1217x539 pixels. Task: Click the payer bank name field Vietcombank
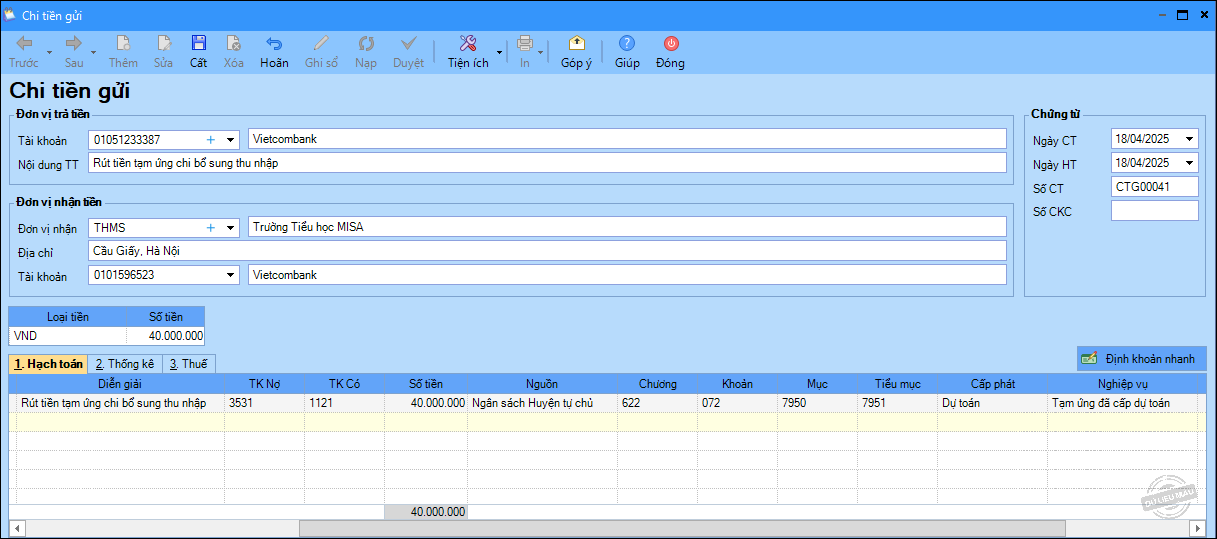tap(627, 139)
